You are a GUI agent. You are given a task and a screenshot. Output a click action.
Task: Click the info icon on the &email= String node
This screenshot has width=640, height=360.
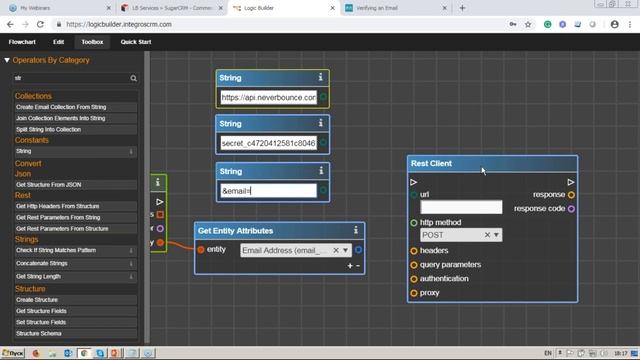(x=321, y=171)
